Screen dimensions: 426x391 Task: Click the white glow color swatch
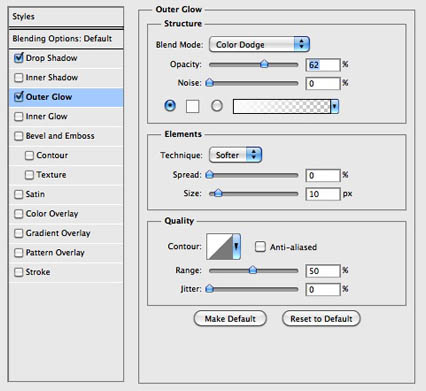pyautogui.click(x=193, y=107)
